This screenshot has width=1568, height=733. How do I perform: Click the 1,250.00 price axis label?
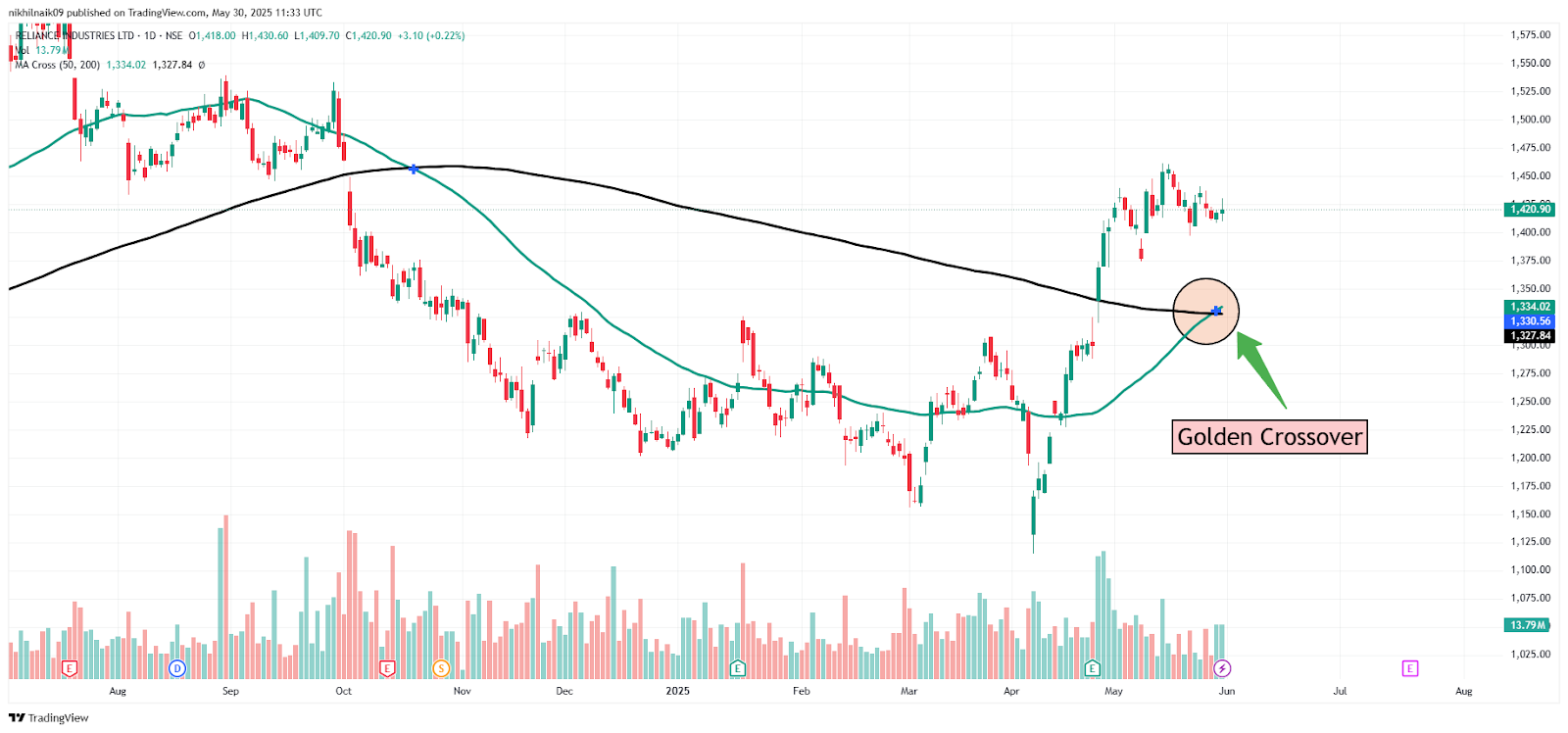pyautogui.click(x=1531, y=402)
